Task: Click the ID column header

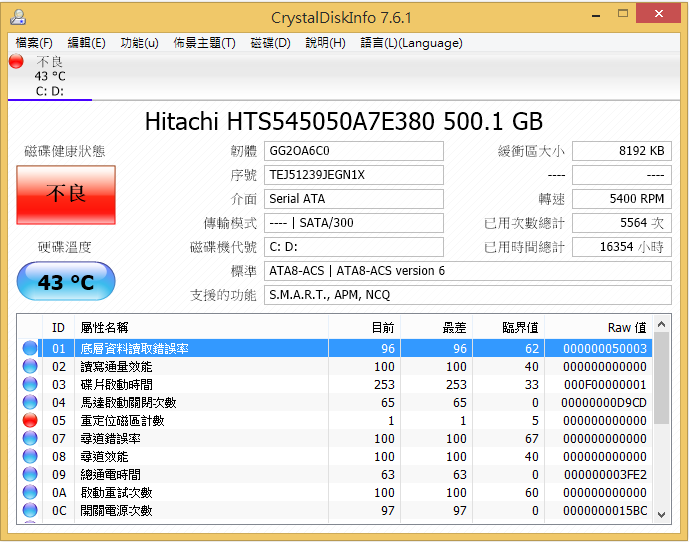Action: pos(58,327)
